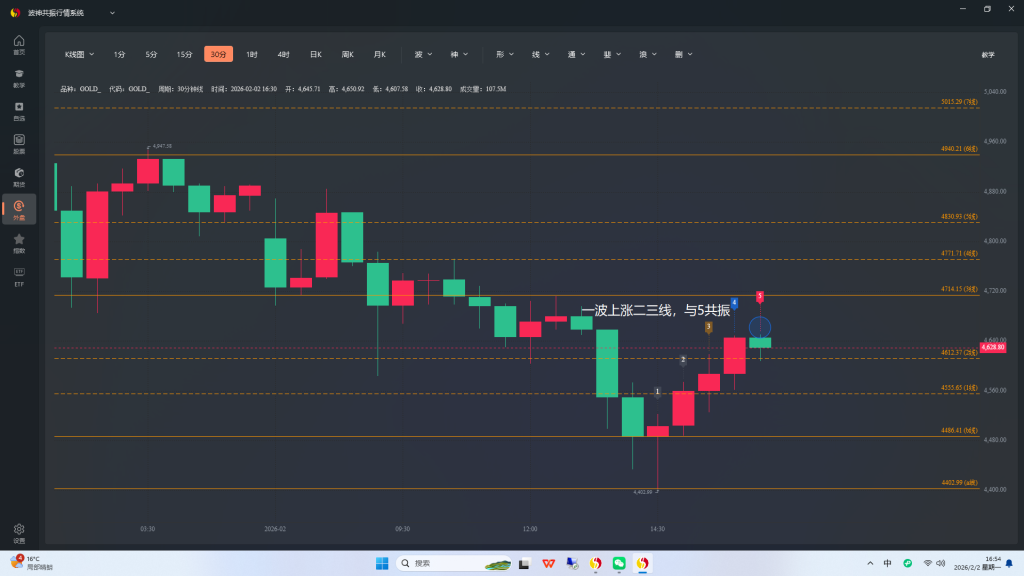Viewport: 1024px width, 576px height.
Task: Open the 自选 watchlist sidebar icon
Action: click(x=19, y=110)
